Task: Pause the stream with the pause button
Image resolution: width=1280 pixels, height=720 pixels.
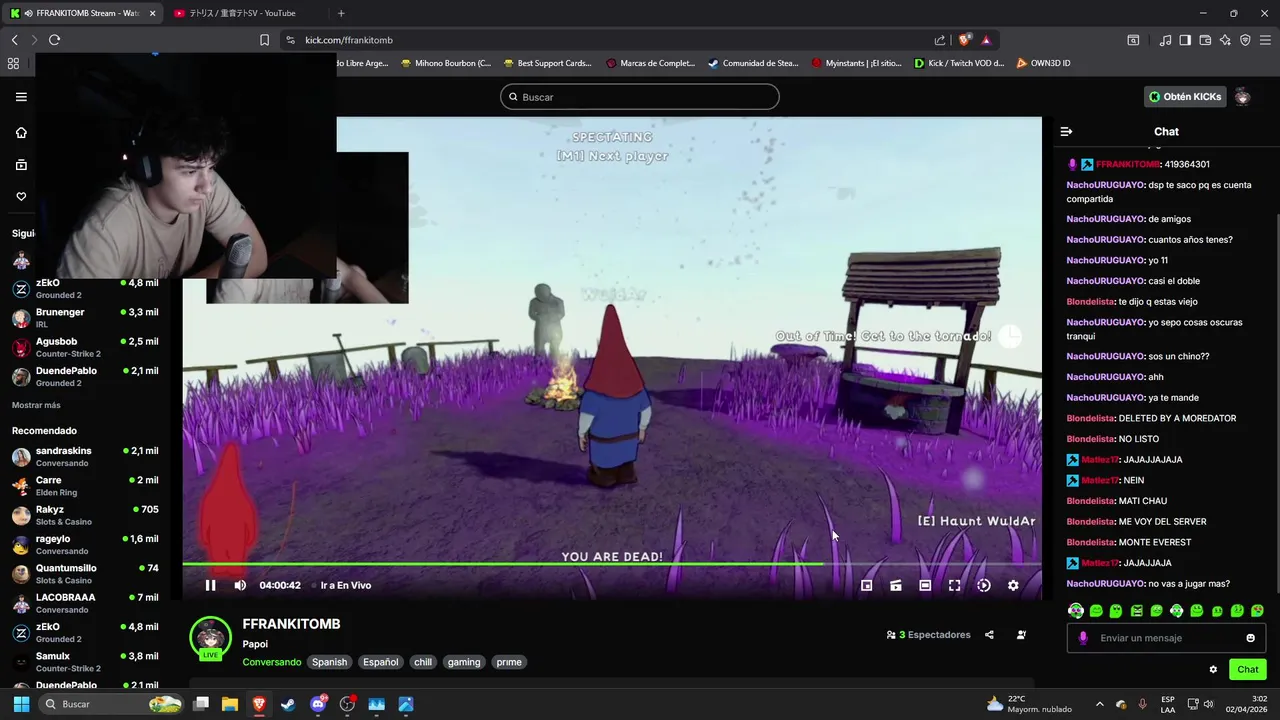Action: point(210,585)
